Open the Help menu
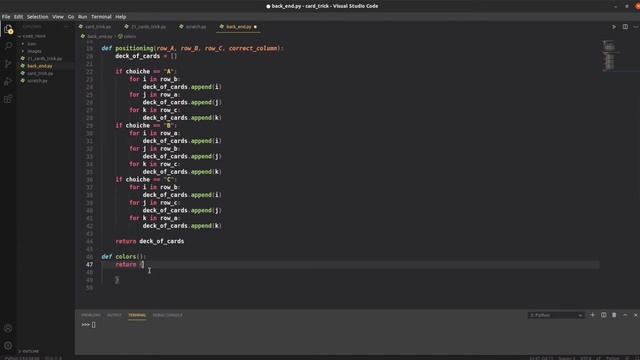Viewport: 640px width, 360px height. coord(120,17)
